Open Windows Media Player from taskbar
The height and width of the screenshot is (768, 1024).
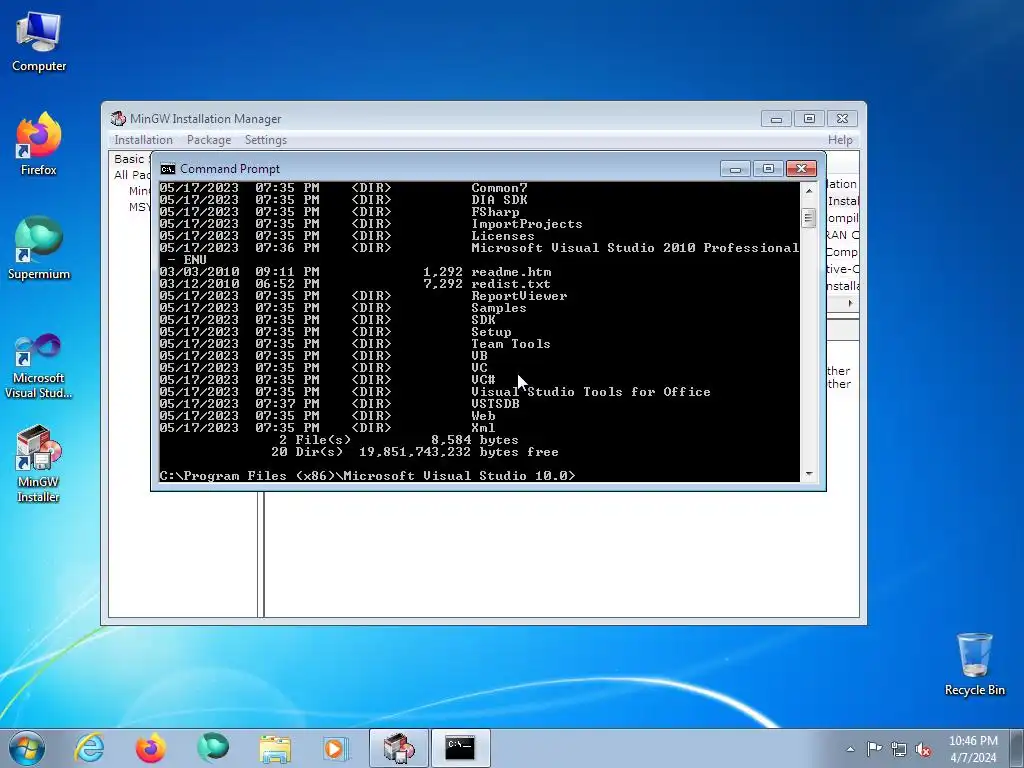(x=336, y=748)
